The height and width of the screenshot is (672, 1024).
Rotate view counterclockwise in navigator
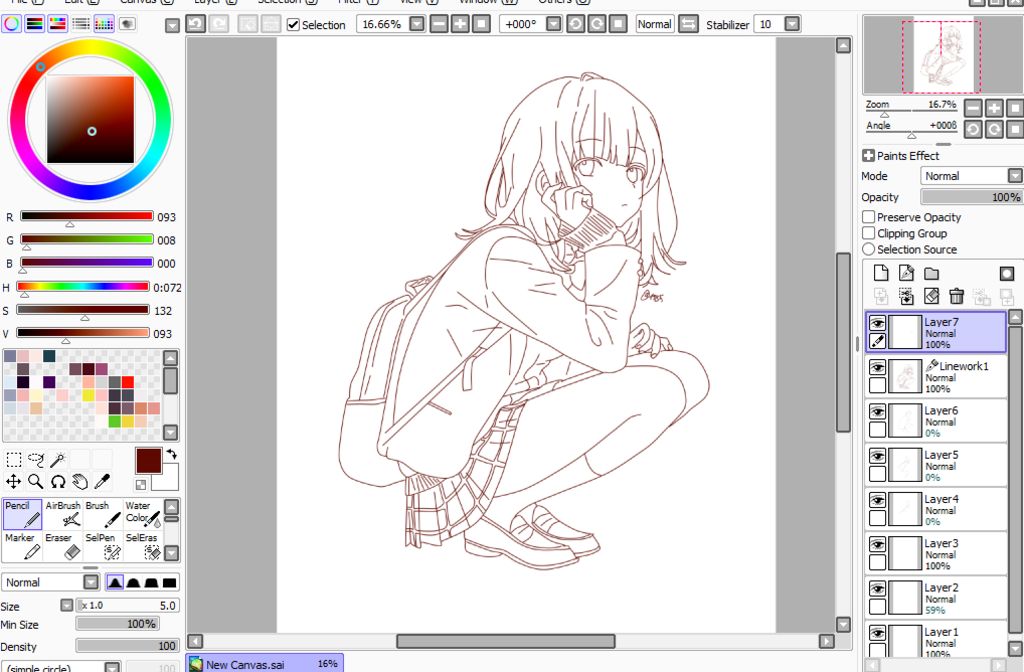tap(973, 129)
